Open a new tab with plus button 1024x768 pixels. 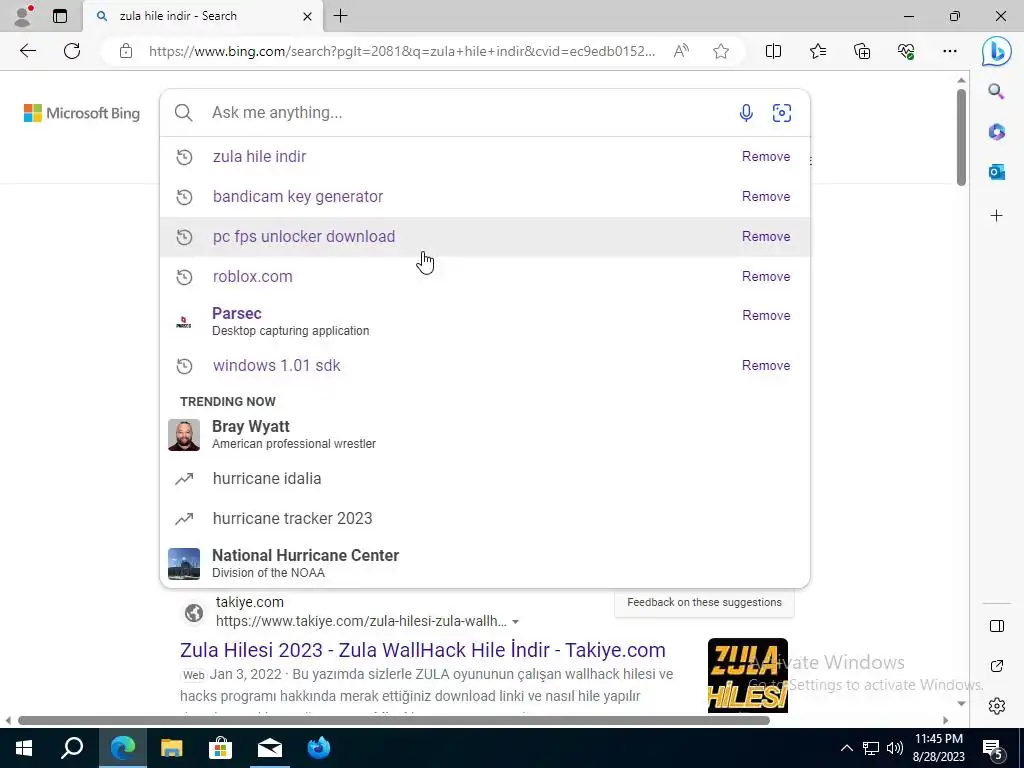[340, 16]
